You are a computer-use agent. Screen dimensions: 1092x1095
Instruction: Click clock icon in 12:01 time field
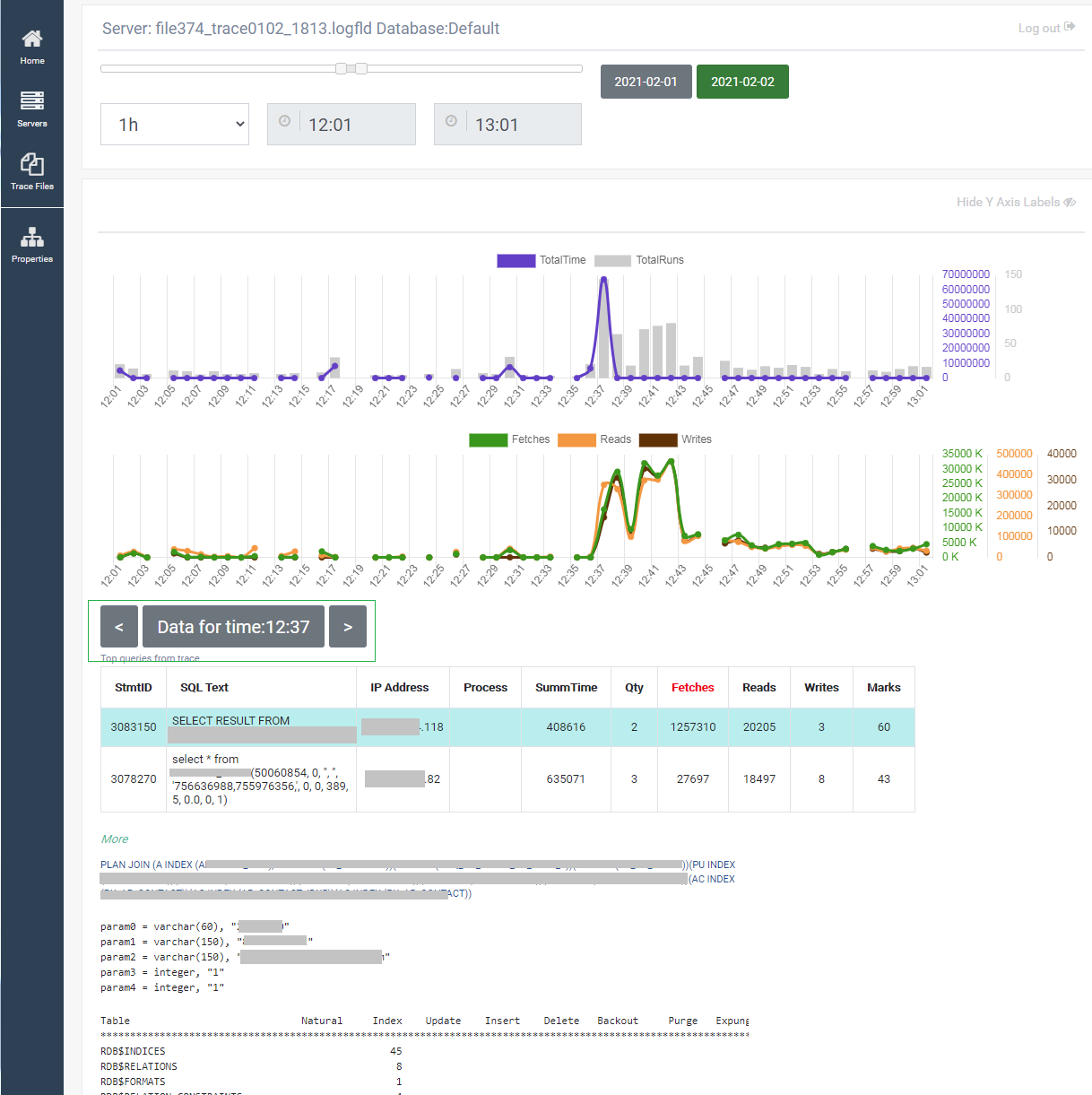tap(284, 121)
